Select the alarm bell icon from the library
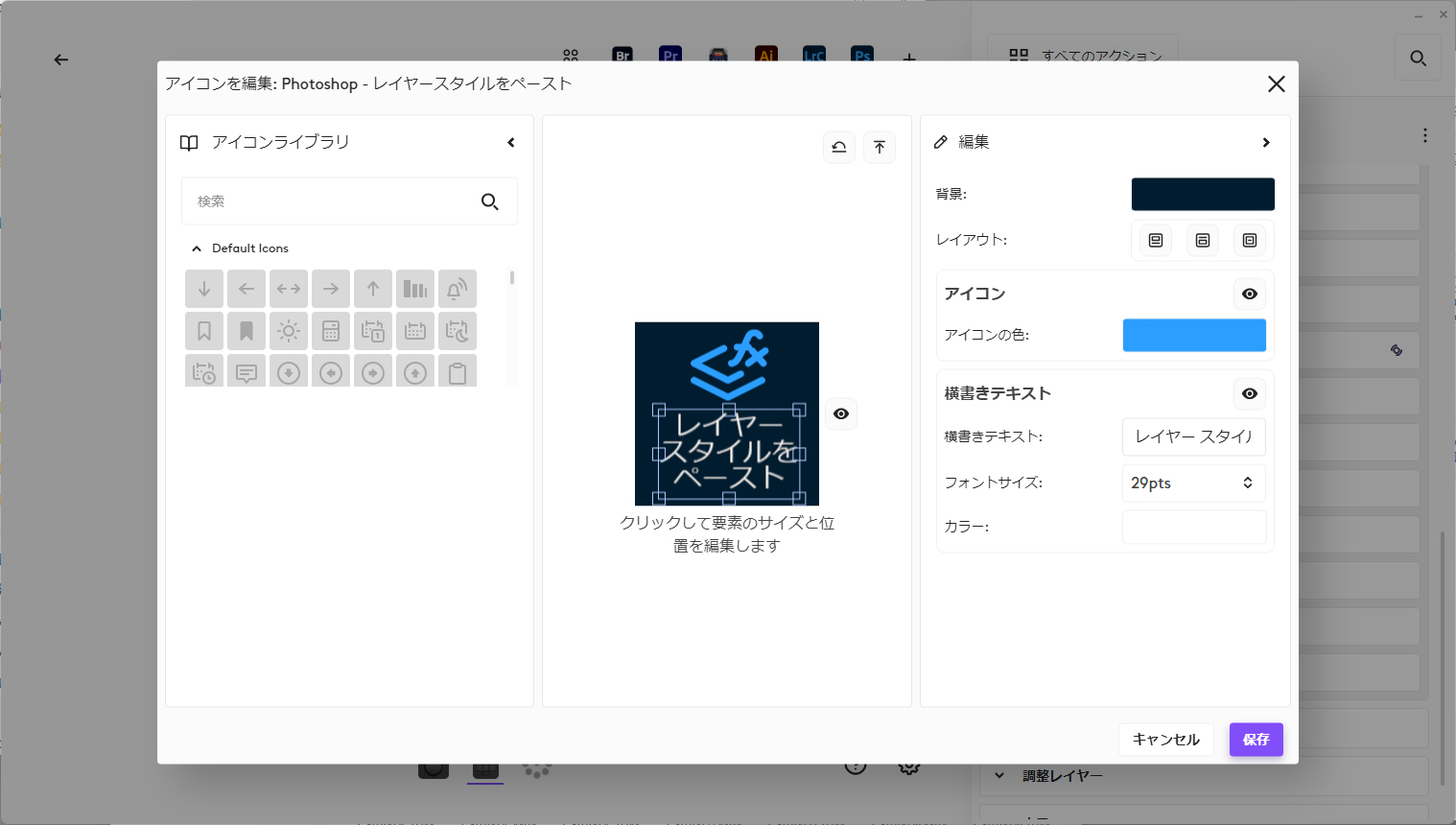This screenshot has width=1456, height=825. (x=458, y=288)
